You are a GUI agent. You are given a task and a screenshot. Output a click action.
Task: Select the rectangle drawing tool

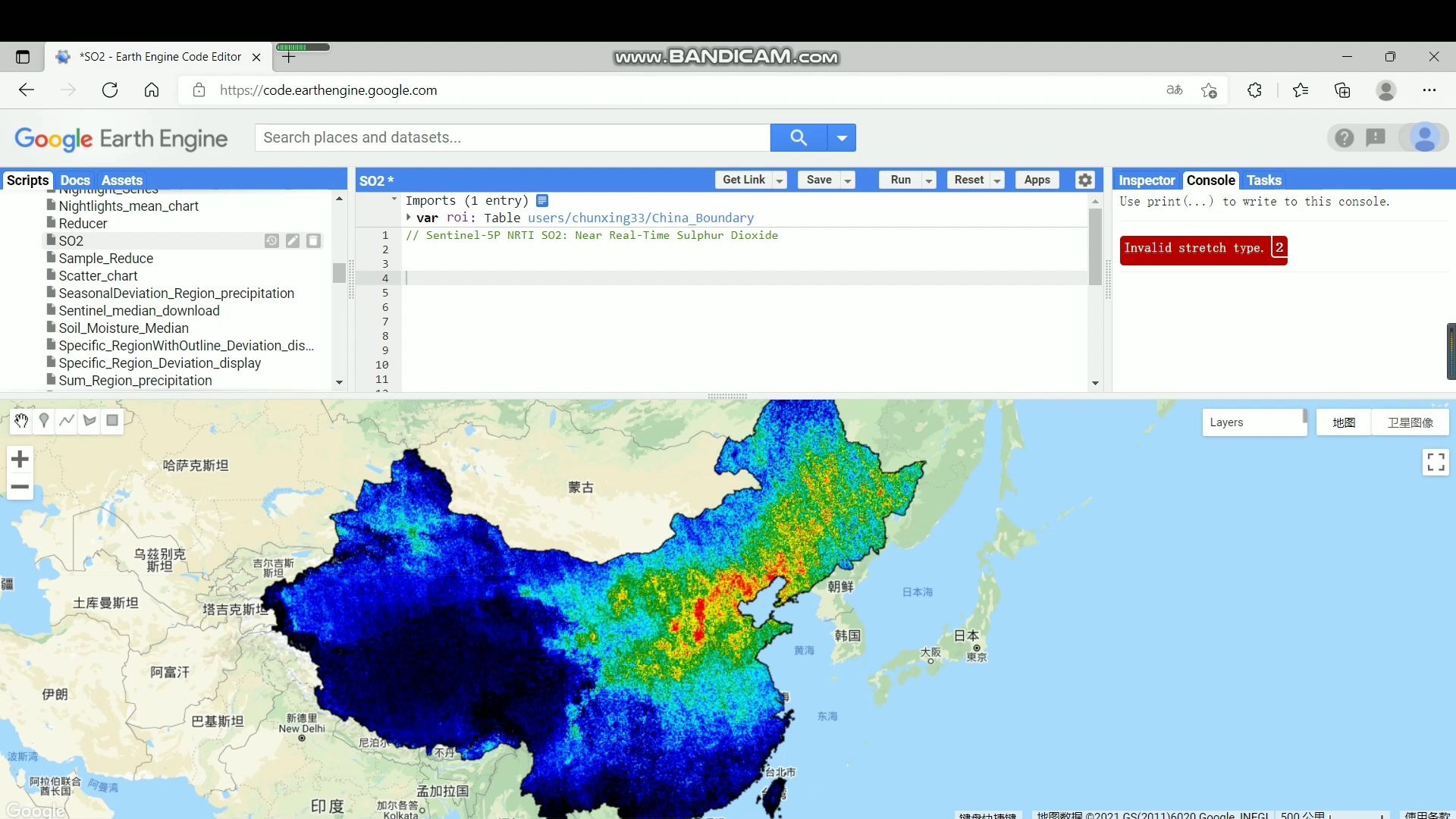click(111, 421)
